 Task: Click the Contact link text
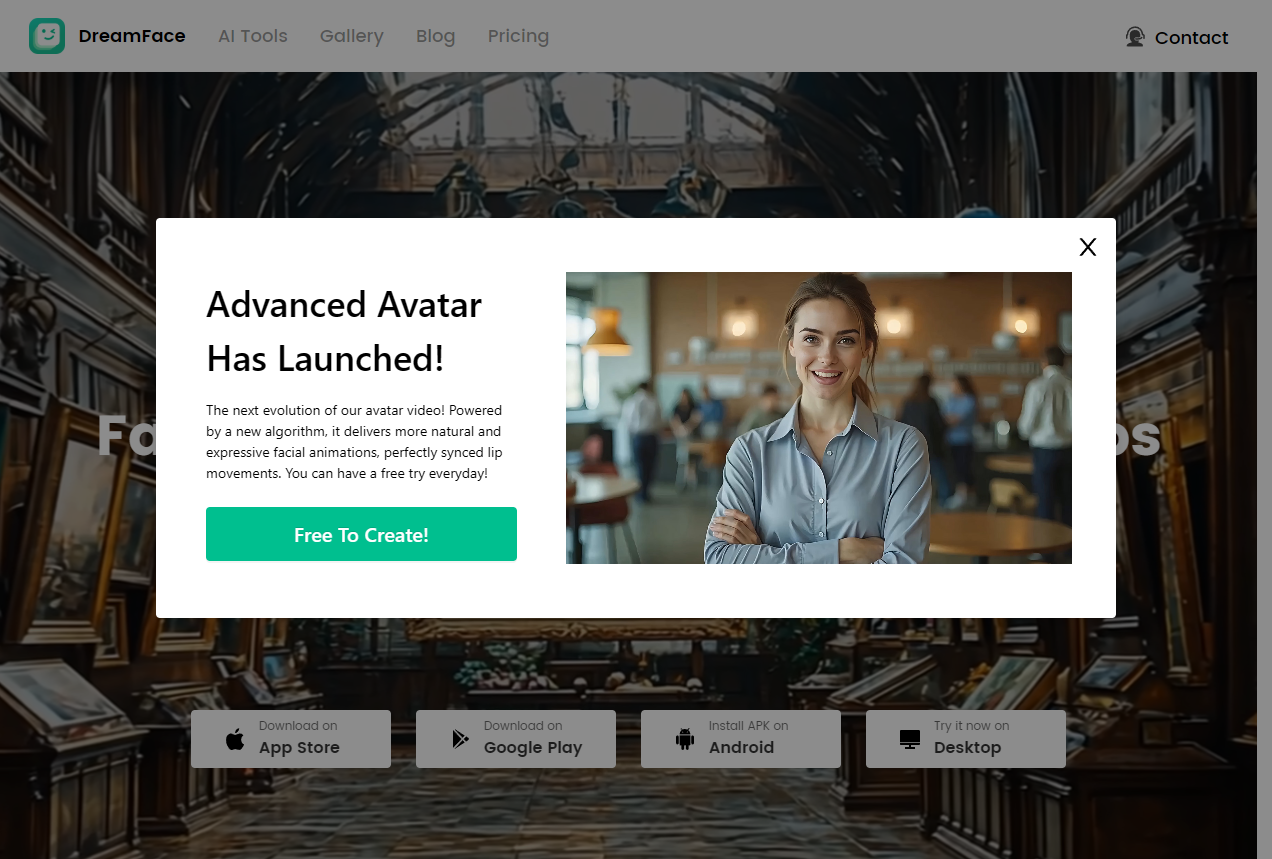(x=1192, y=38)
